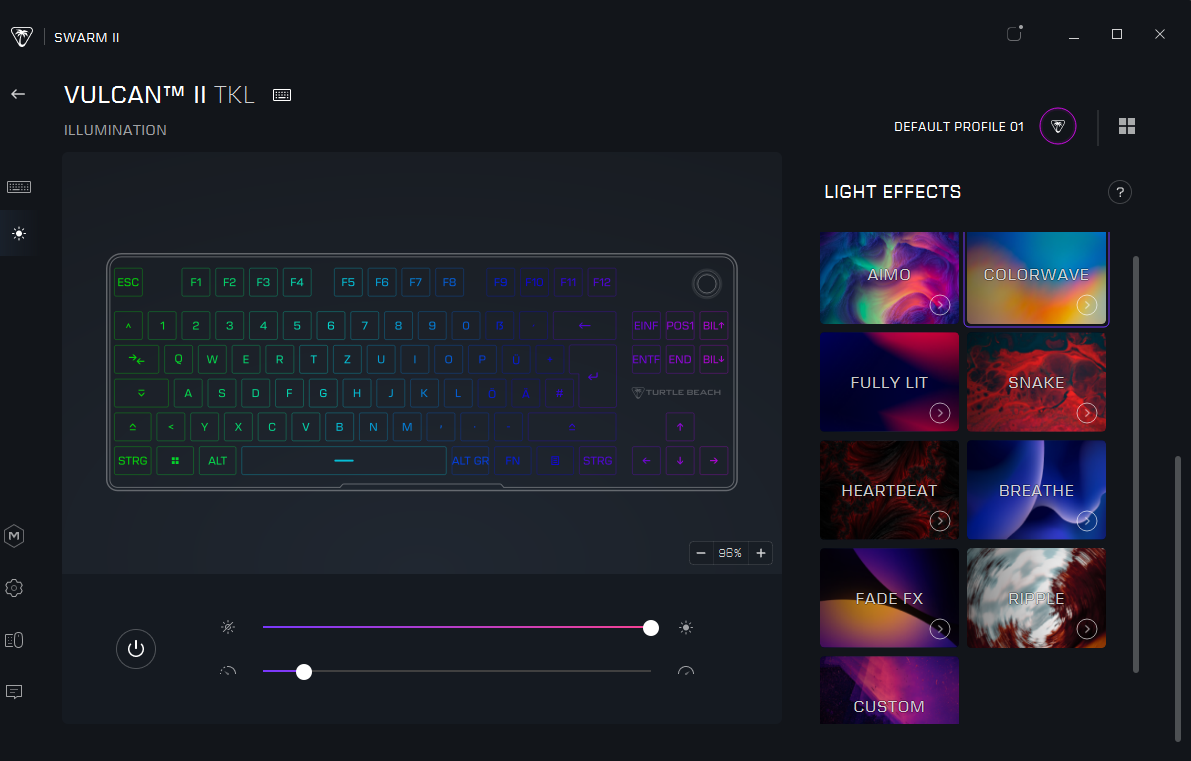1191x761 pixels.
Task: Click the keyboard layout icon beside VULCAN II TKL
Action: tap(281, 94)
